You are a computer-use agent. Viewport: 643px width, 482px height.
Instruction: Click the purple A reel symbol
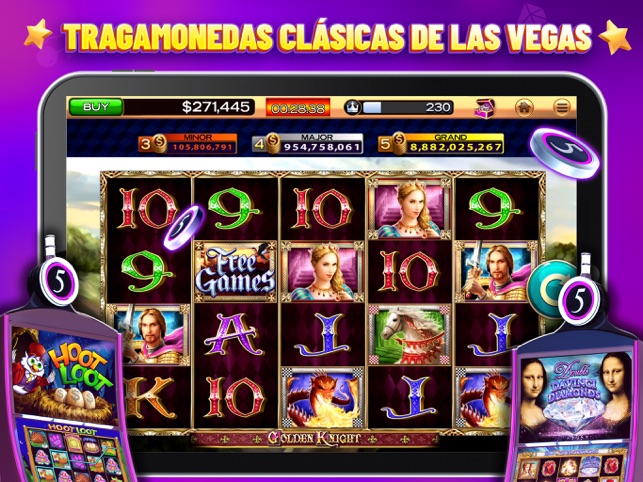(x=235, y=335)
